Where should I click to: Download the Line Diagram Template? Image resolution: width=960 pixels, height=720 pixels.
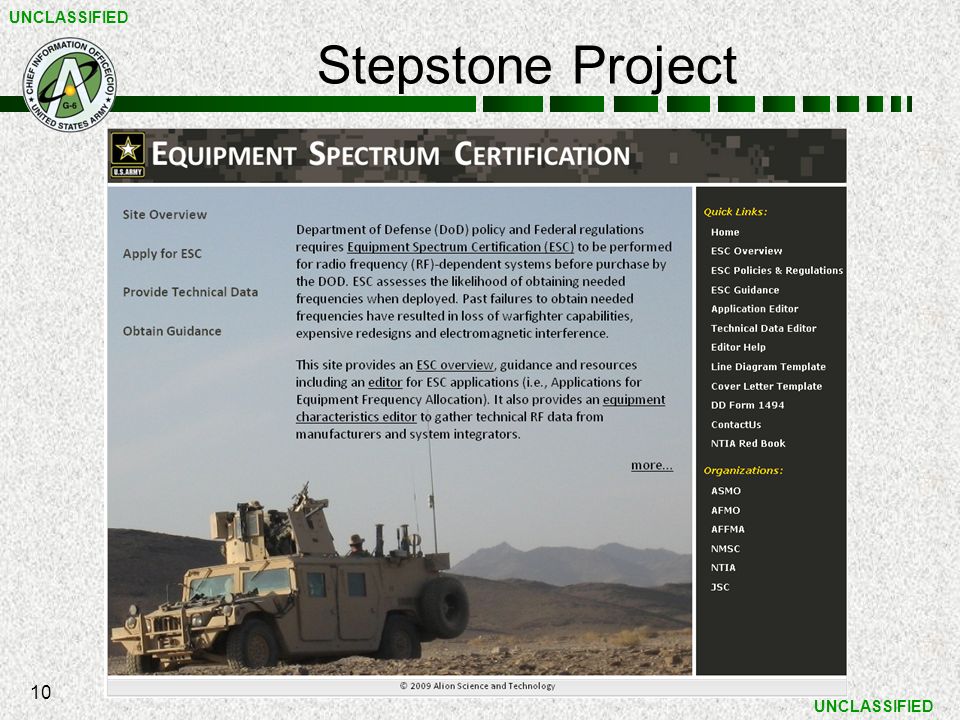[x=768, y=367]
